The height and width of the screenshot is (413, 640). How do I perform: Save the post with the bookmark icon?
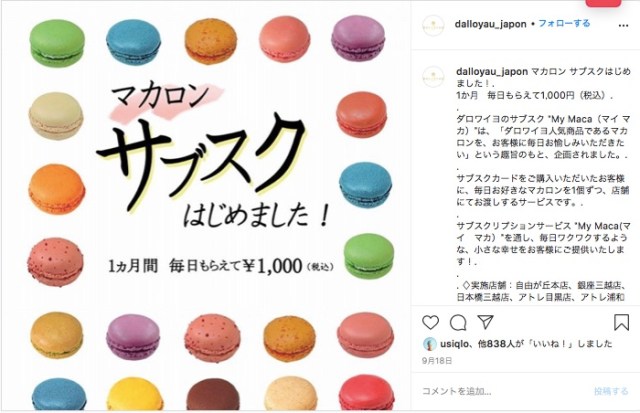click(x=621, y=322)
